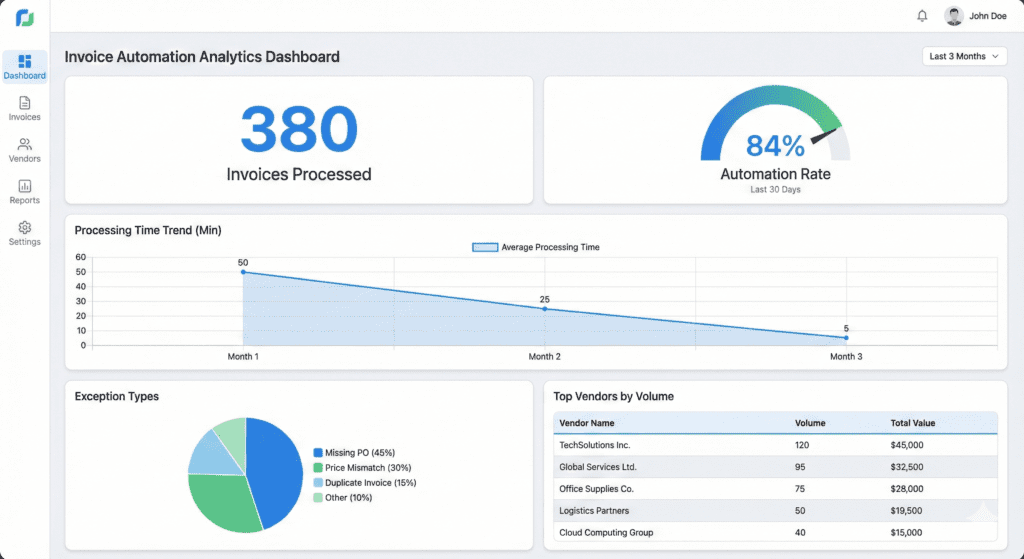This screenshot has height=559, width=1024.
Task: Click the Total Value column header
Action: pos(912,423)
